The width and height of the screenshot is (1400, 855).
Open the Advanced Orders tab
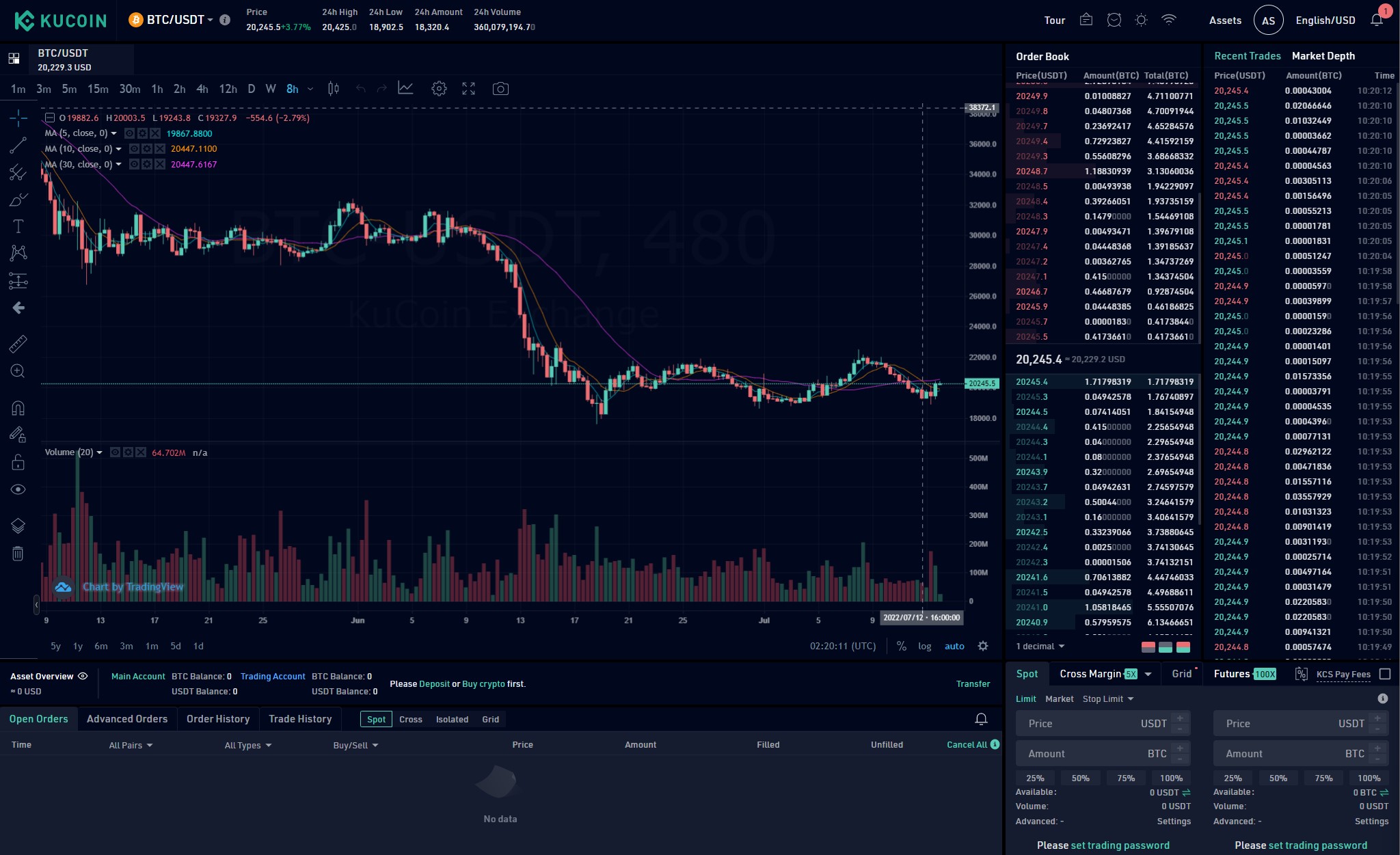coord(127,719)
